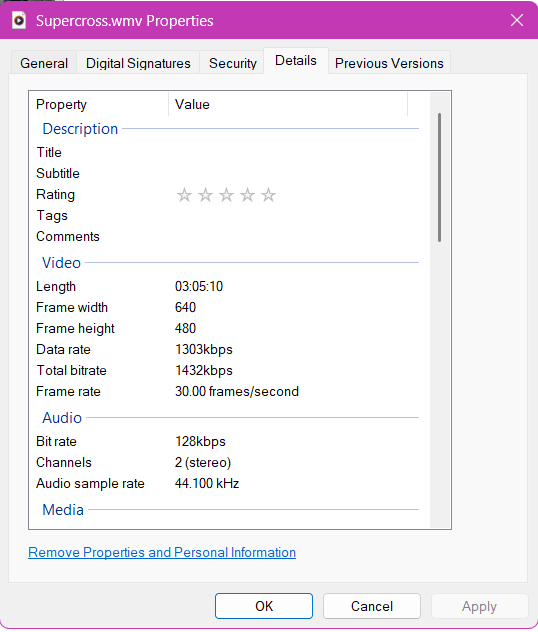Select the Comments property row
The height and width of the screenshot is (632, 538).
coord(228,236)
